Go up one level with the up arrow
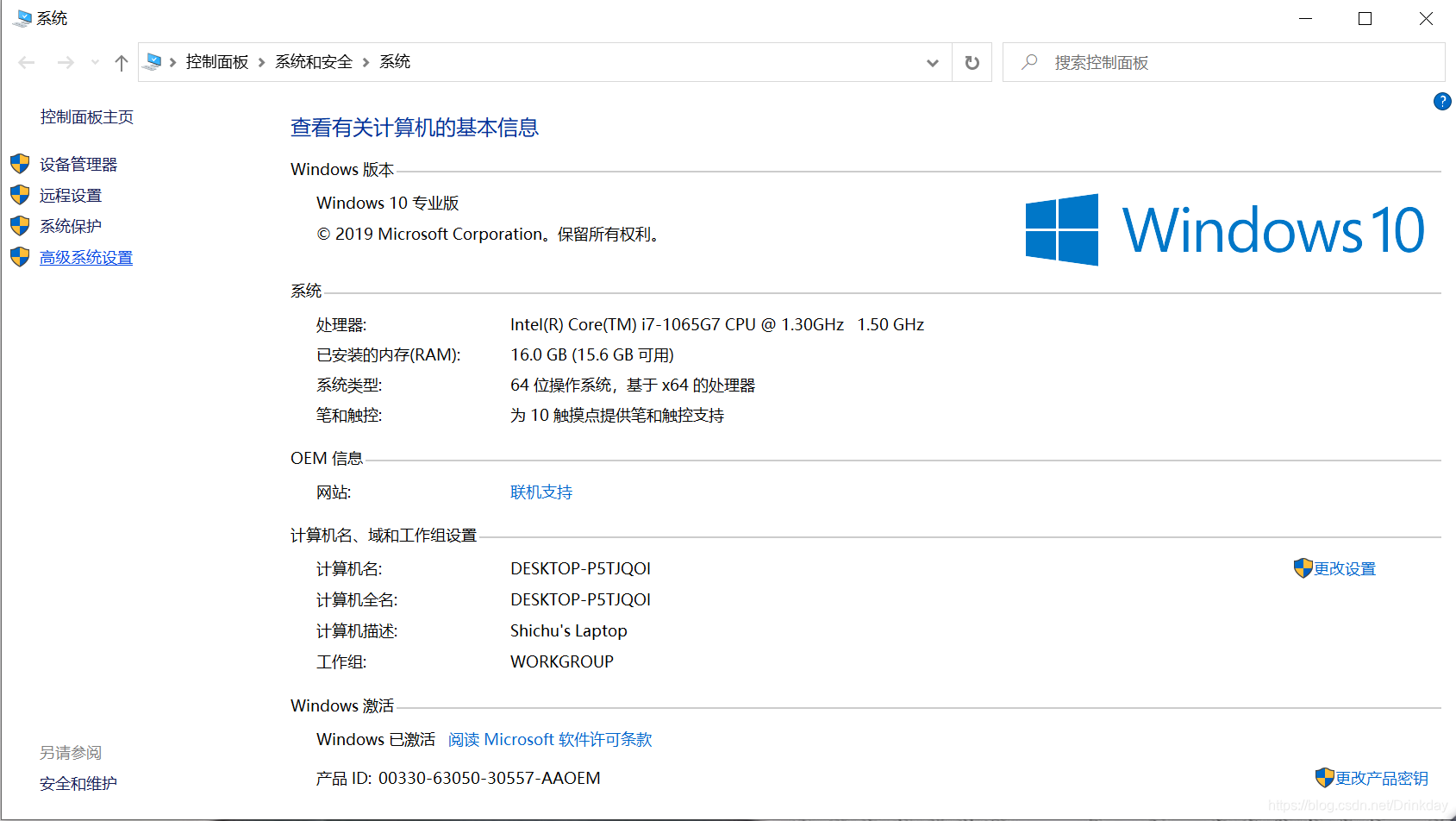The height and width of the screenshot is (821, 1456). point(122,62)
